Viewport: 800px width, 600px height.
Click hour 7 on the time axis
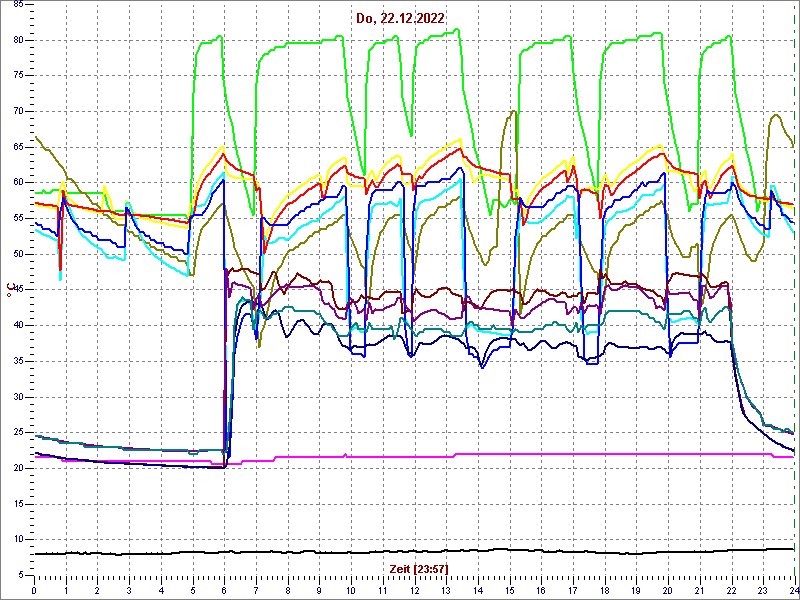click(x=256, y=590)
